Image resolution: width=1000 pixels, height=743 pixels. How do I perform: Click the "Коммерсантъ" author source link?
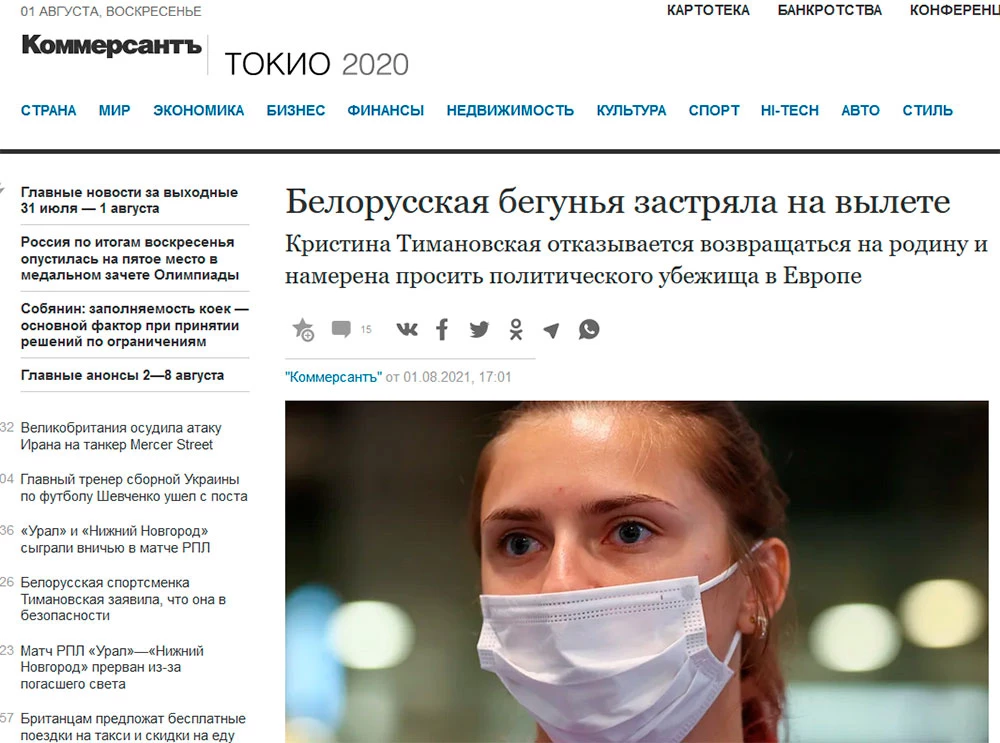point(333,377)
